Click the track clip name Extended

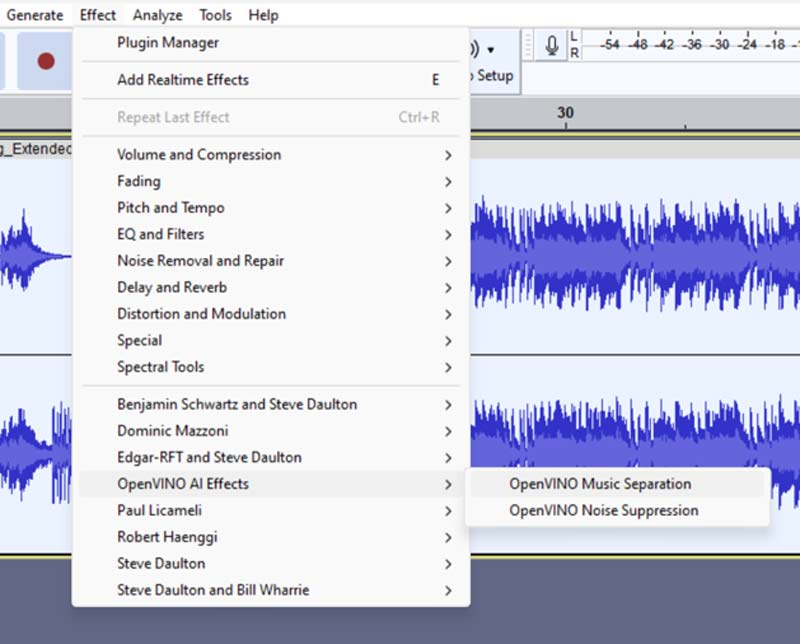(36, 149)
